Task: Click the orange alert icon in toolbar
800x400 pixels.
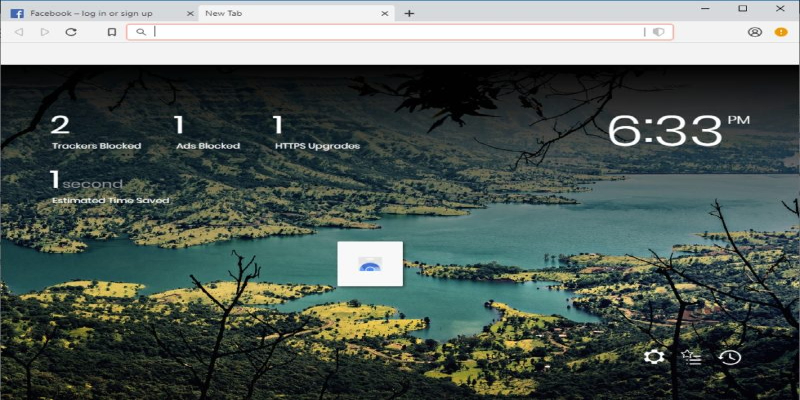Action: [781, 32]
